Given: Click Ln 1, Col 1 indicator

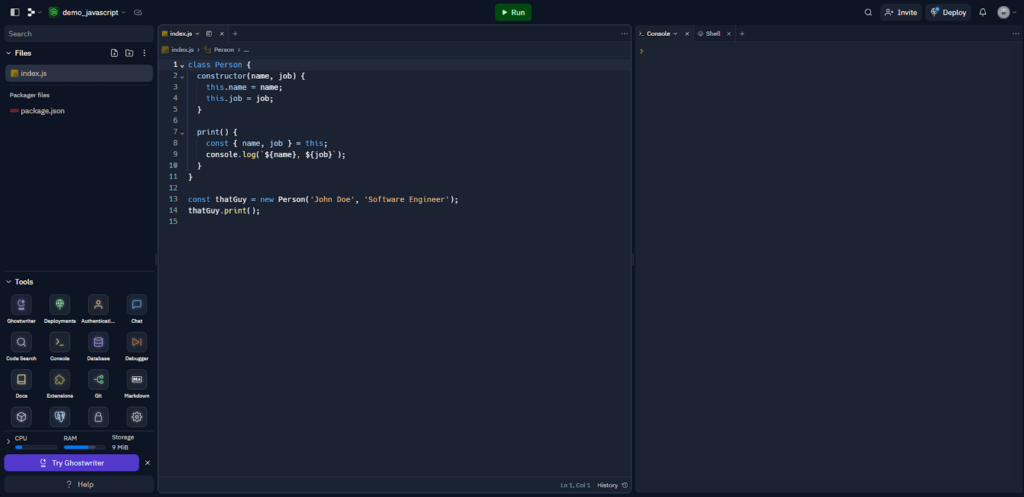Looking at the screenshot, I should point(575,485).
